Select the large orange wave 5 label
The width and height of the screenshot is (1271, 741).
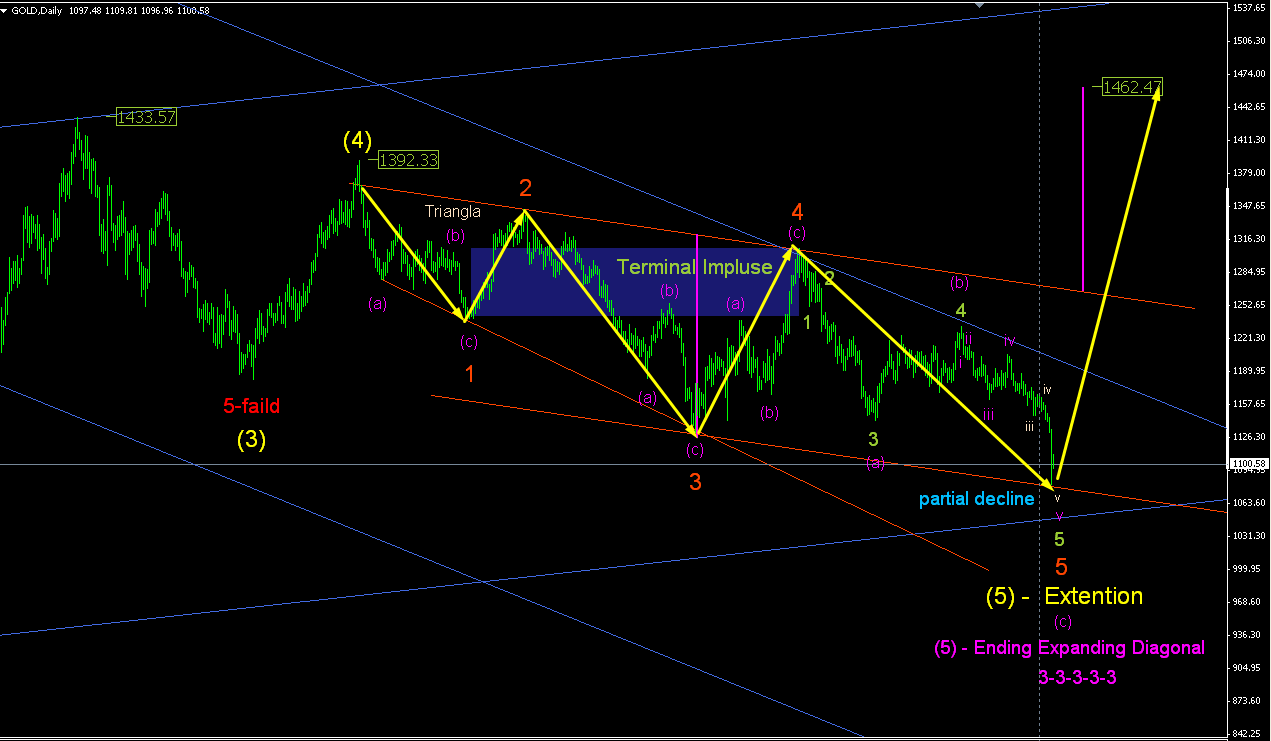click(x=1061, y=566)
